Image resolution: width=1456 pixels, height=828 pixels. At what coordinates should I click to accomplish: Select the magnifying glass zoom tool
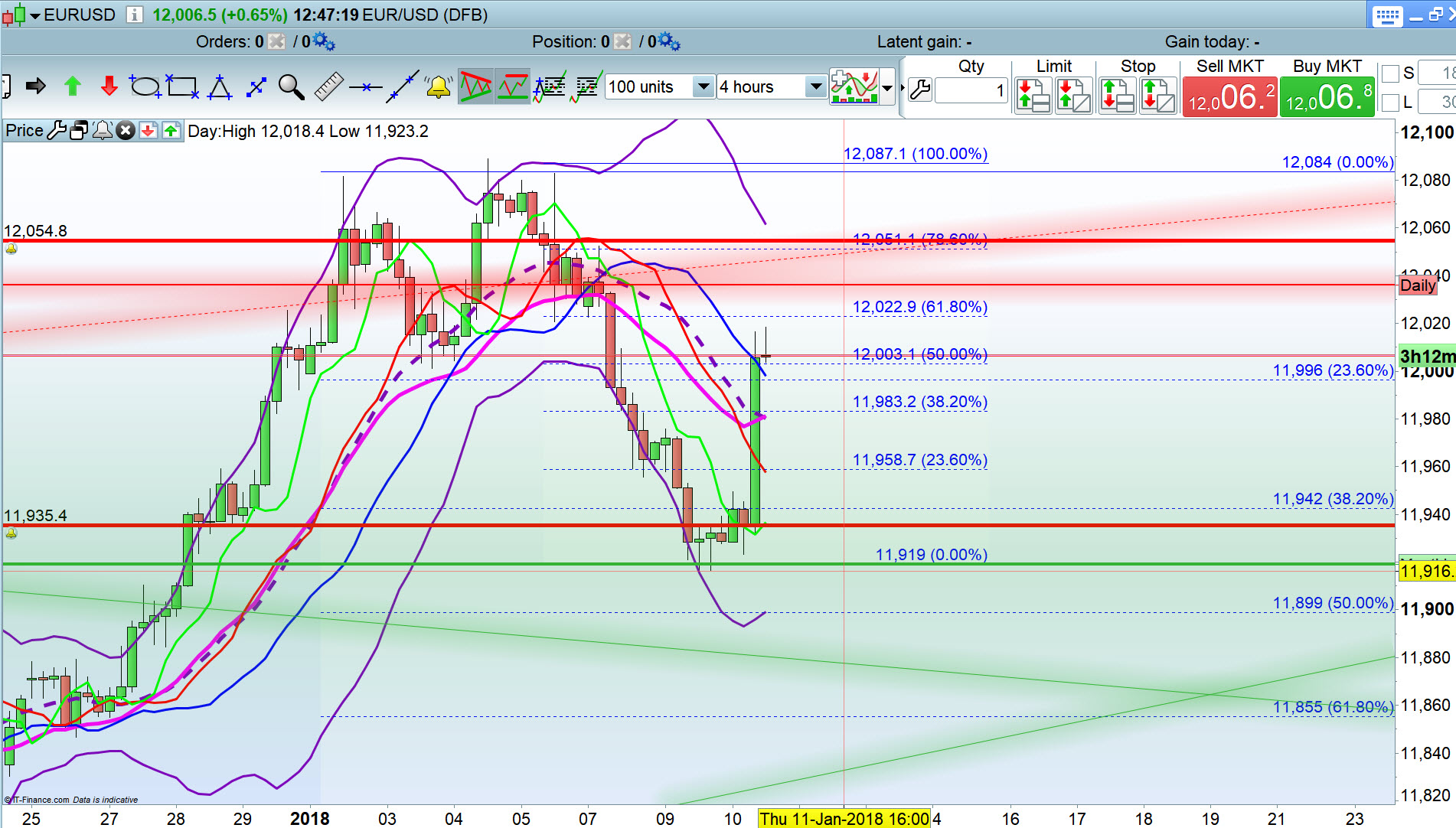(x=291, y=87)
